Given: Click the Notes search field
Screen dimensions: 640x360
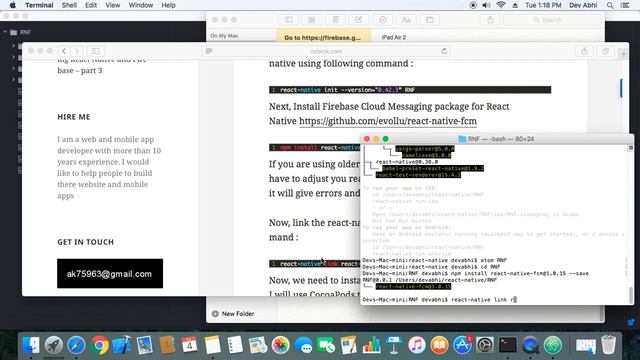Looking at the screenshot, I should click(553, 20).
